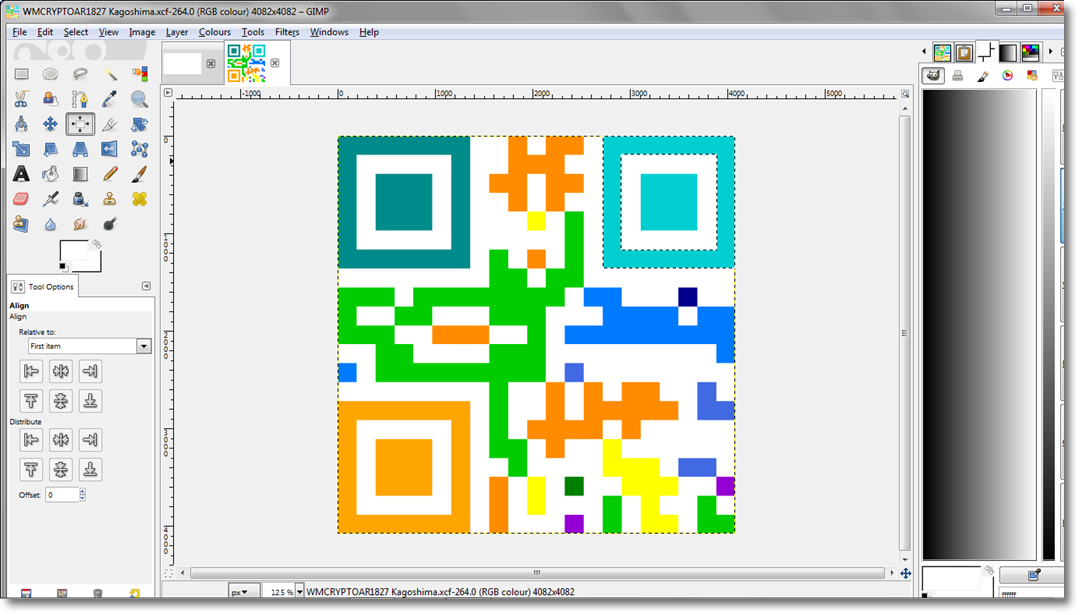This screenshot has width=1080, height=615.
Task: Toggle zoom image when window size changes
Action: (x=905, y=93)
